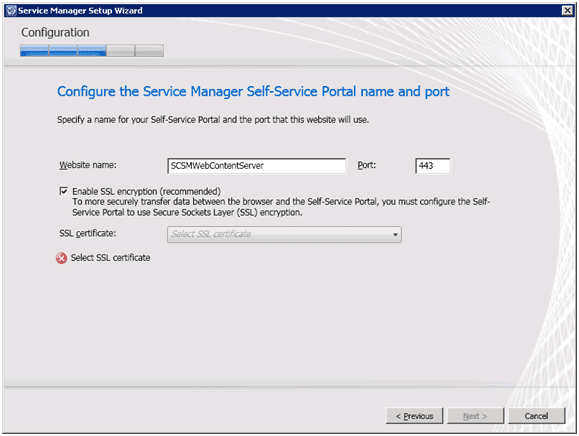Viewport: 579px width, 436px height.
Task: Open the SSL certificate dropdown arrow
Action: pyautogui.click(x=395, y=234)
